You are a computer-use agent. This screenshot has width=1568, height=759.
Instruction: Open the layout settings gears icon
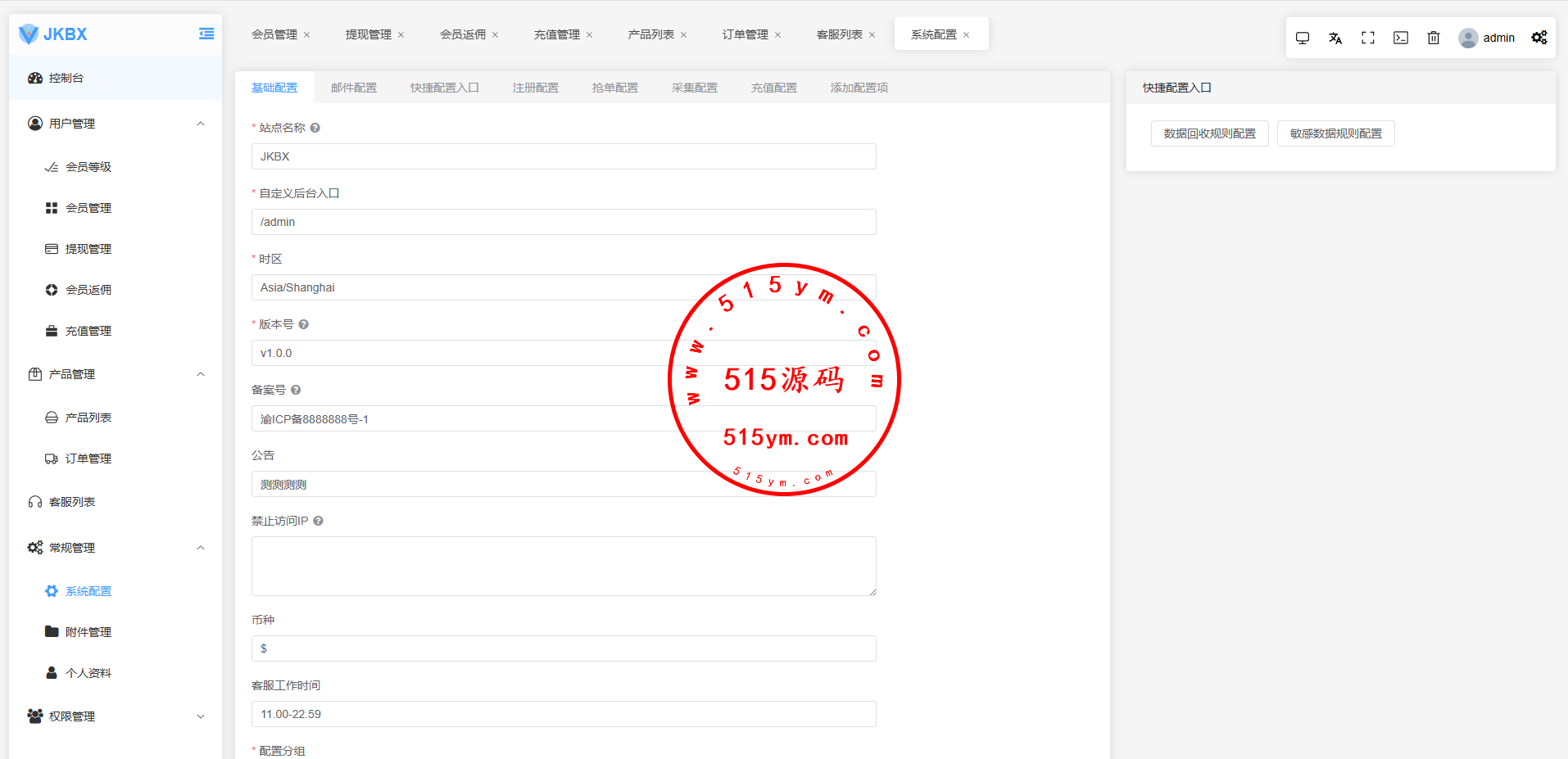point(1539,38)
